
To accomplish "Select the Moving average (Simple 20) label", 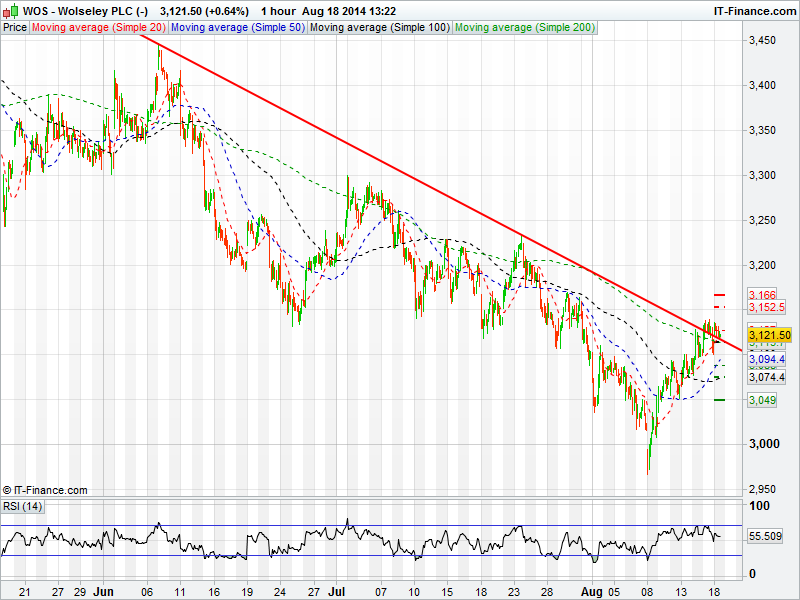I will tap(99, 28).
